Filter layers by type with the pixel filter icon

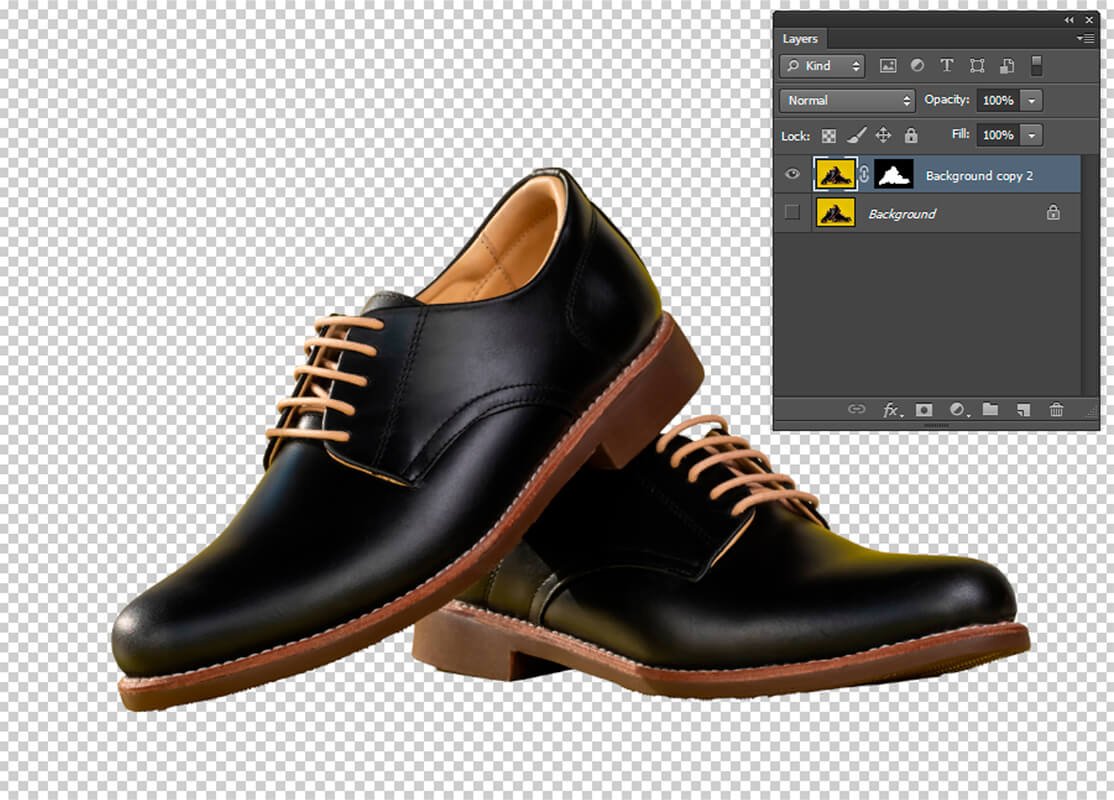click(888, 66)
